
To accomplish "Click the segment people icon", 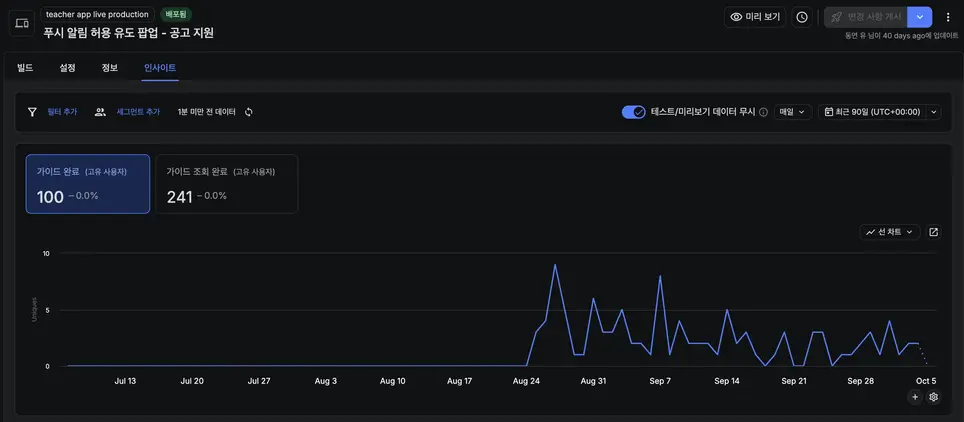I will [100, 112].
